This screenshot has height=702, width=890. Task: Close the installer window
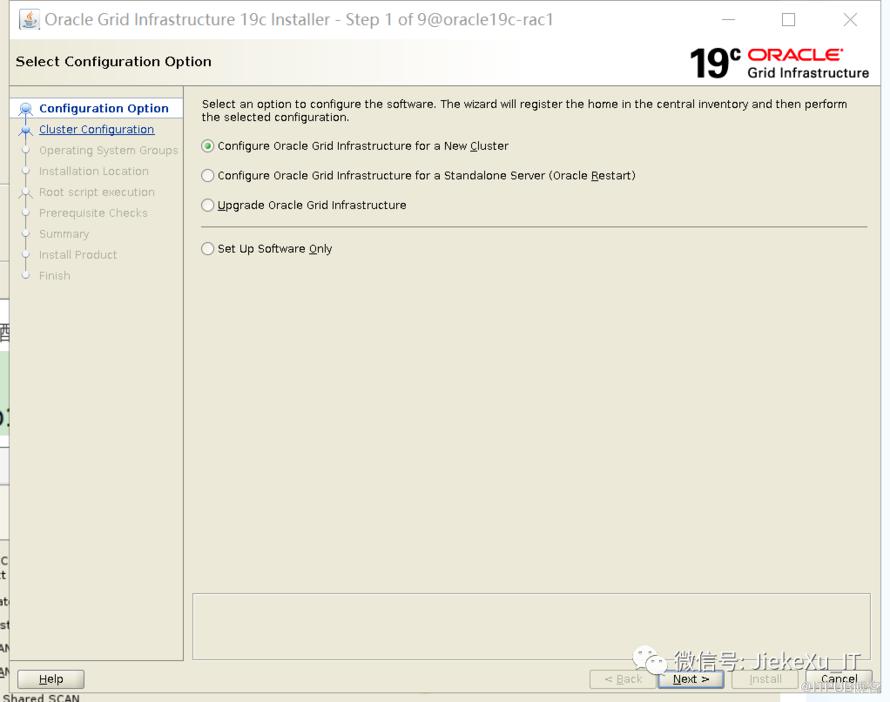[850, 20]
